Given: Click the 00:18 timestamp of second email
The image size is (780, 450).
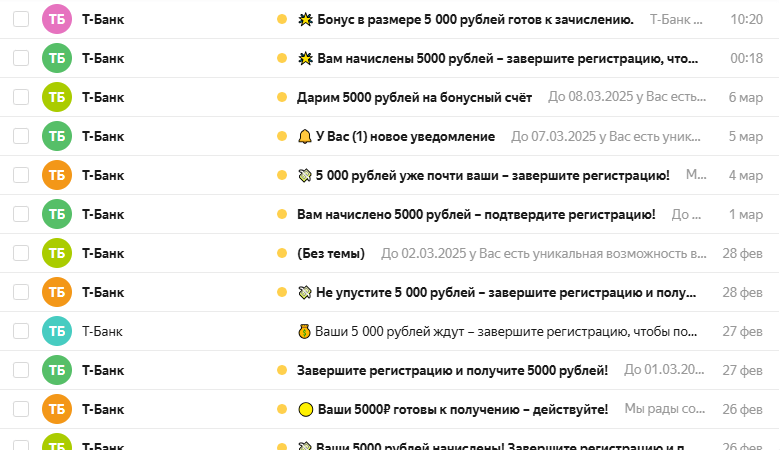Looking at the screenshot, I should (x=746, y=58).
